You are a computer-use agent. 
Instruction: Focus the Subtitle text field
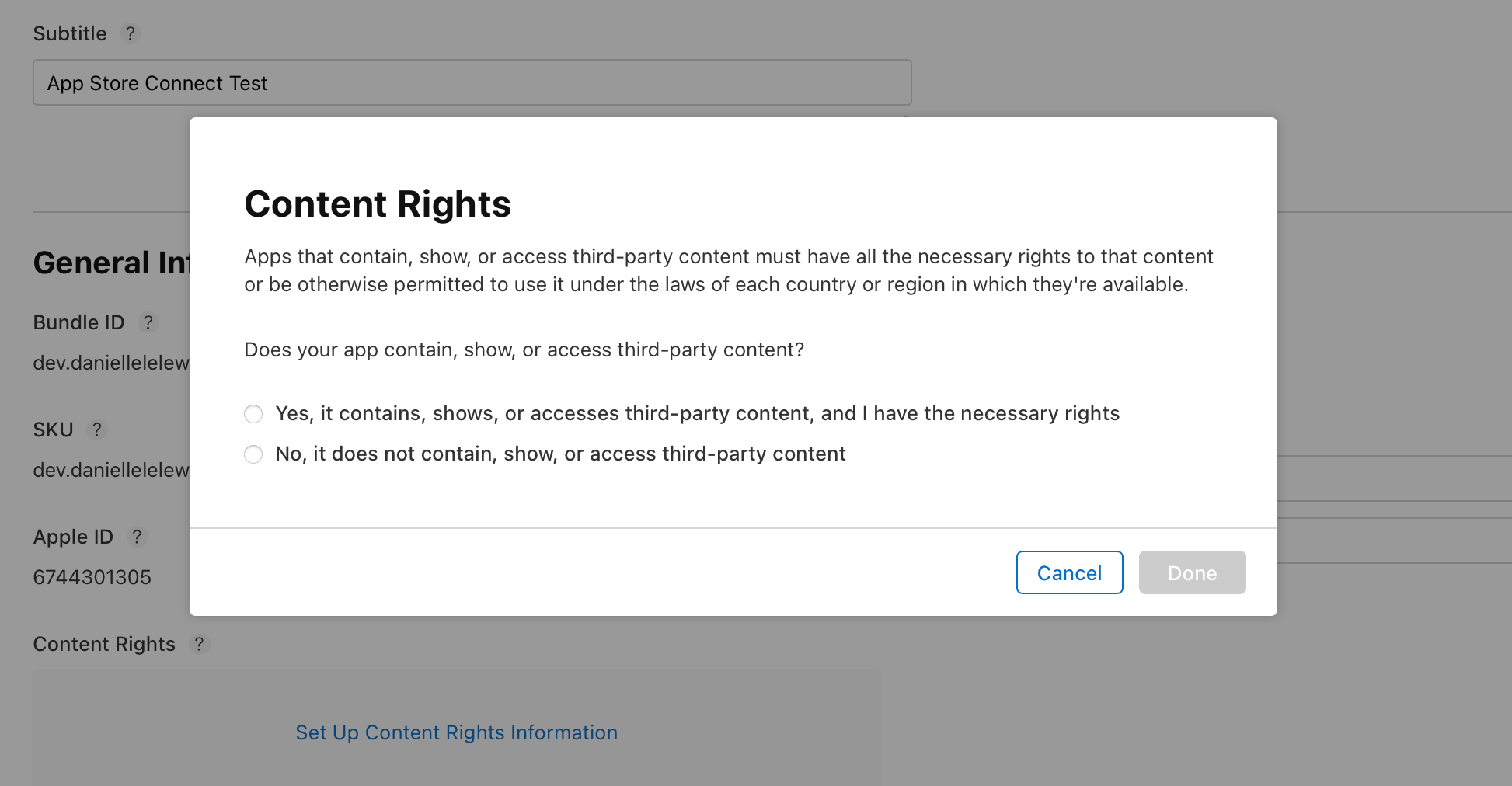click(472, 82)
